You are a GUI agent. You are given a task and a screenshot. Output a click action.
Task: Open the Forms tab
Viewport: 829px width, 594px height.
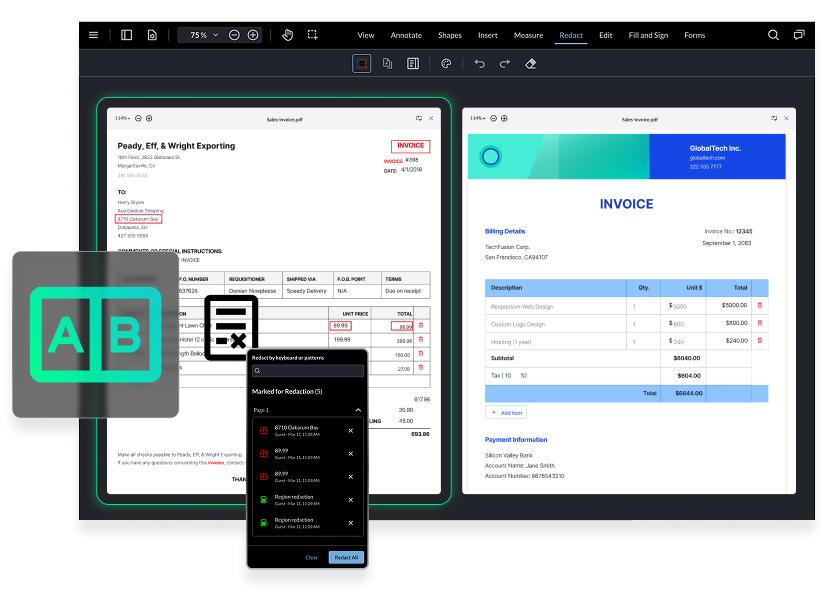(695, 35)
